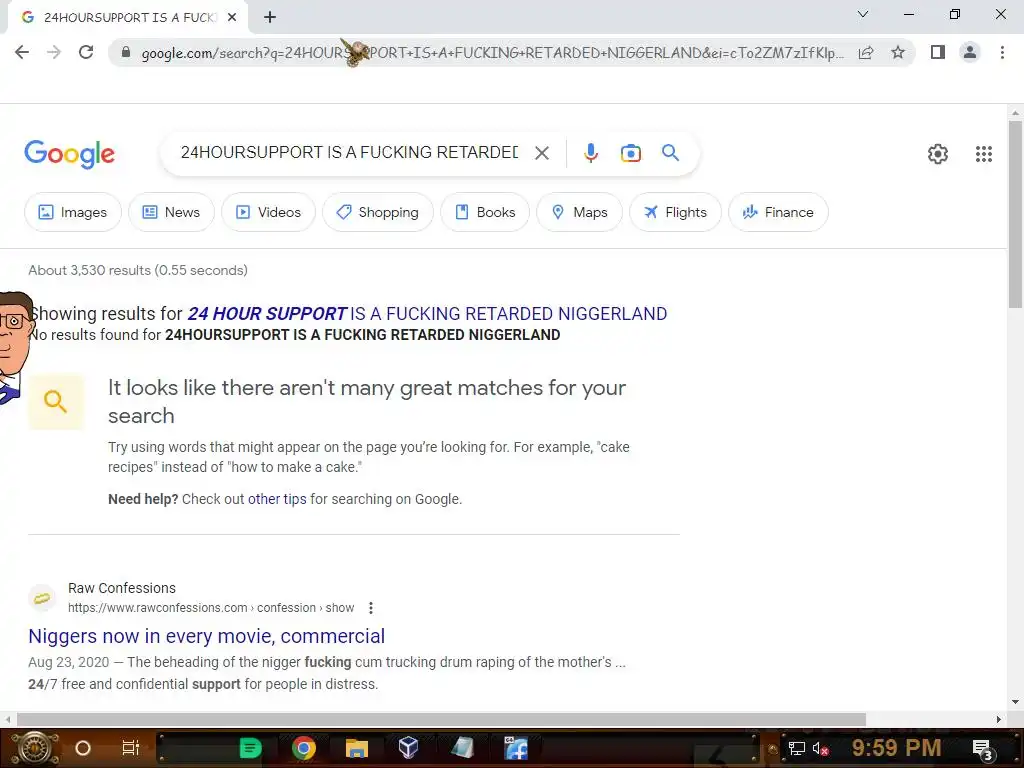
Task: Click the corrected '24 HOUR SUPPORT' query link
Action: click(x=427, y=314)
